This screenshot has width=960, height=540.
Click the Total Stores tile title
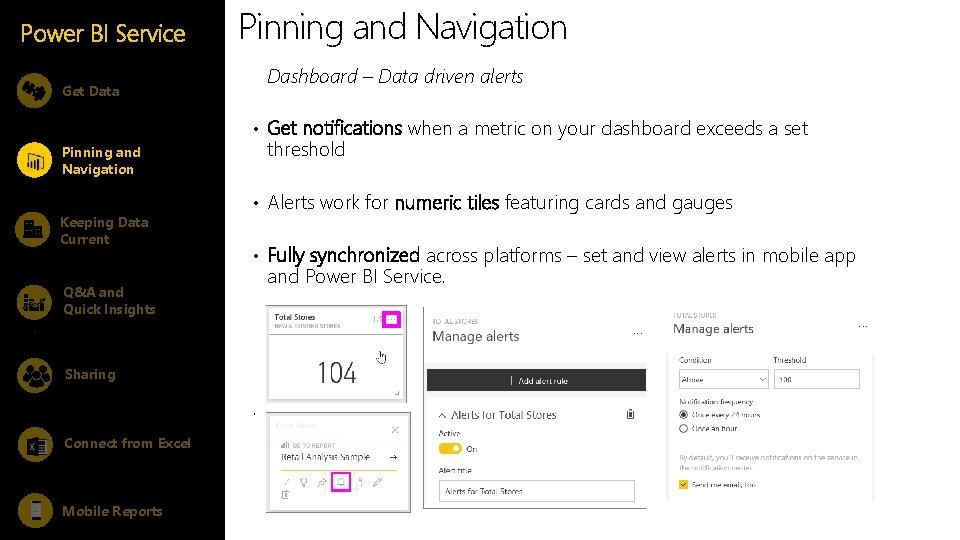294,317
